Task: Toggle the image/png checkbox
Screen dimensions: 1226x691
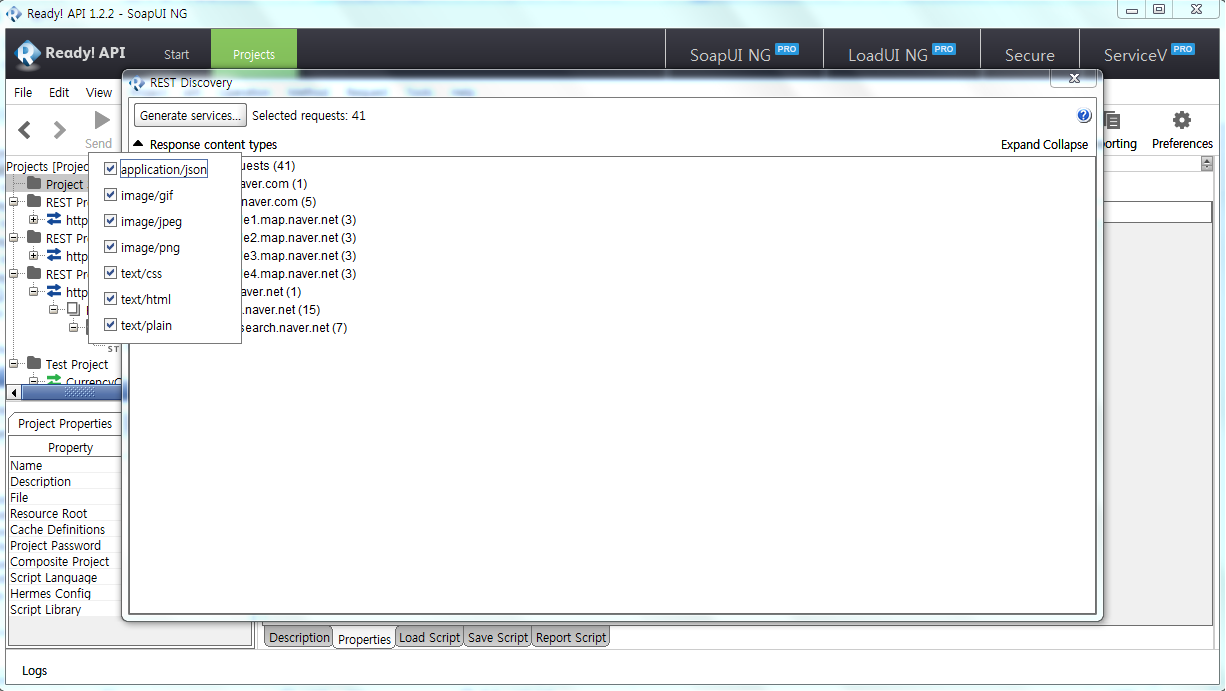Action: tap(111, 247)
